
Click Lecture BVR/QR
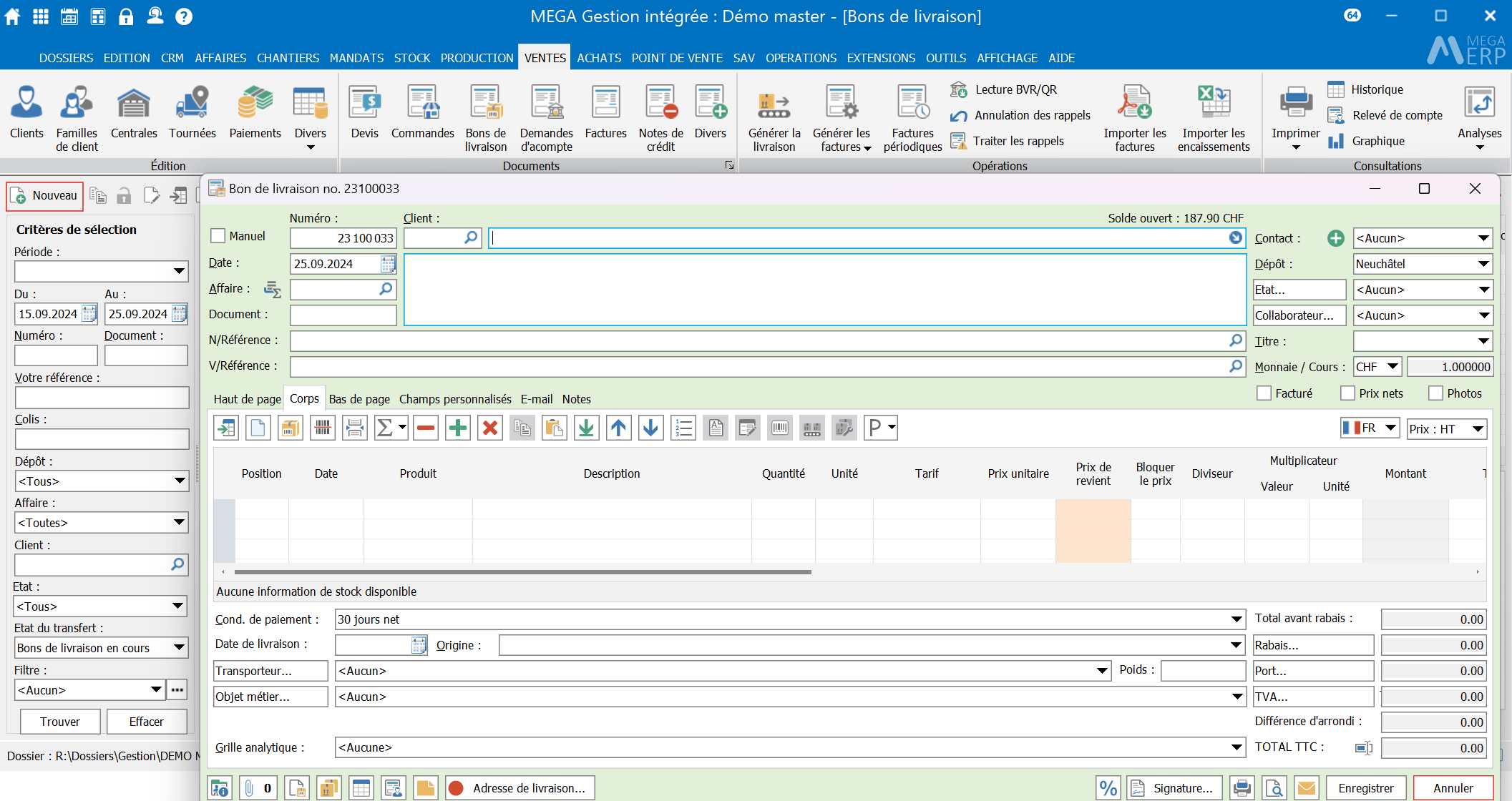tap(1003, 89)
